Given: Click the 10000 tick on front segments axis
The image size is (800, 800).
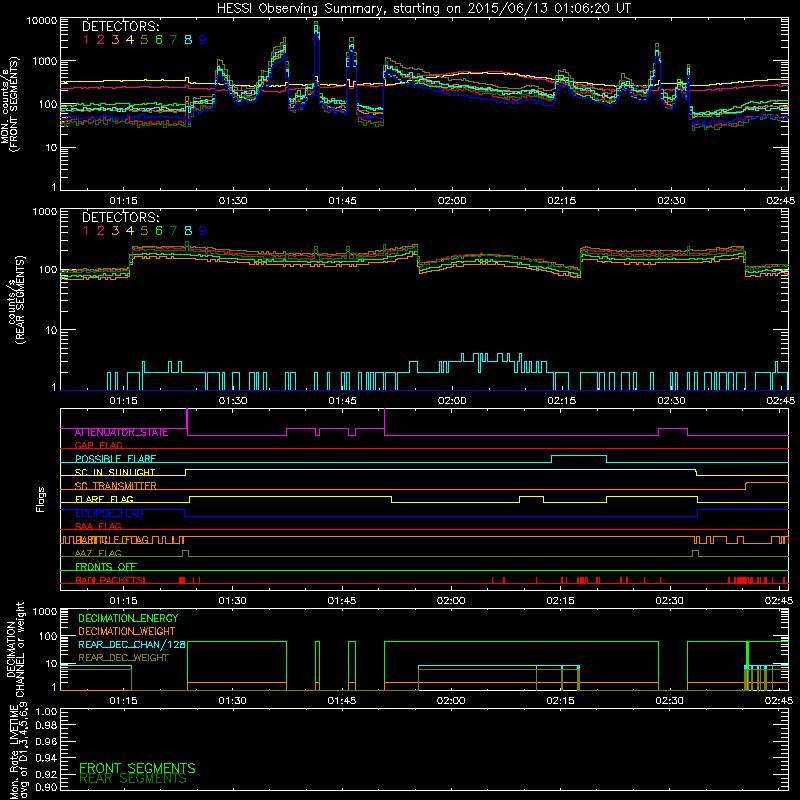Looking at the screenshot, I should (x=42, y=20).
